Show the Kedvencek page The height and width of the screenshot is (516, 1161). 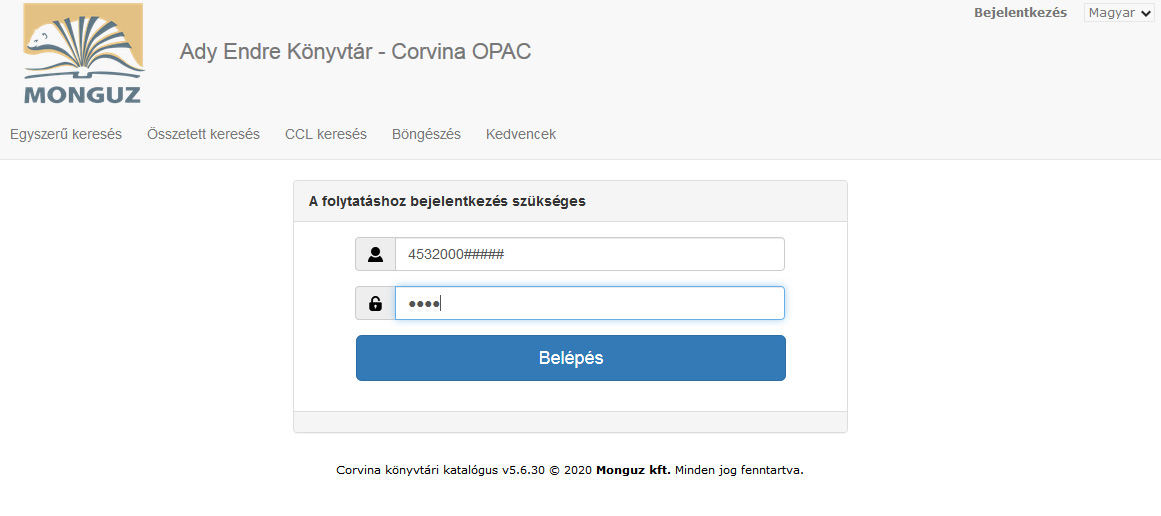click(x=521, y=134)
